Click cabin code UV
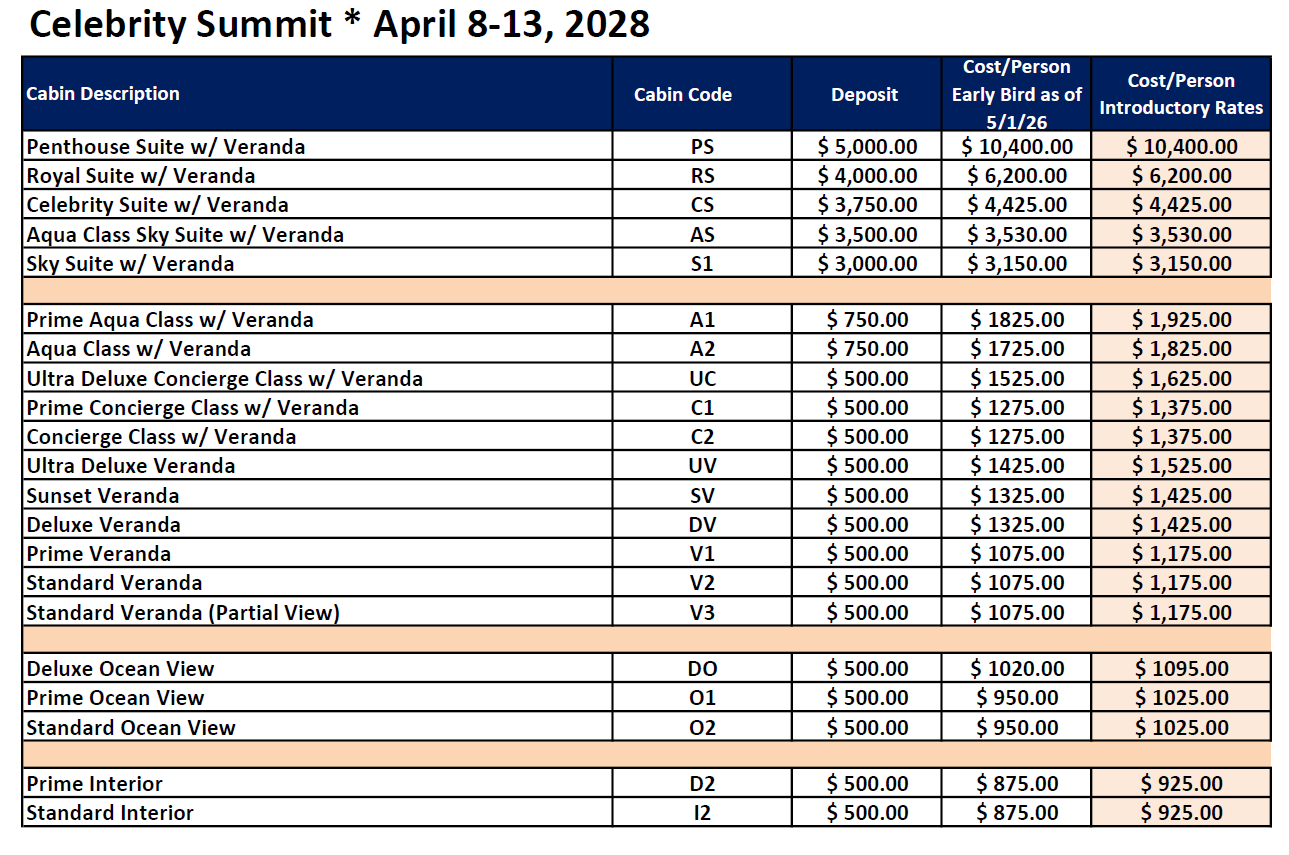Viewport: 1289px width, 855px height. click(x=702, y=466)
